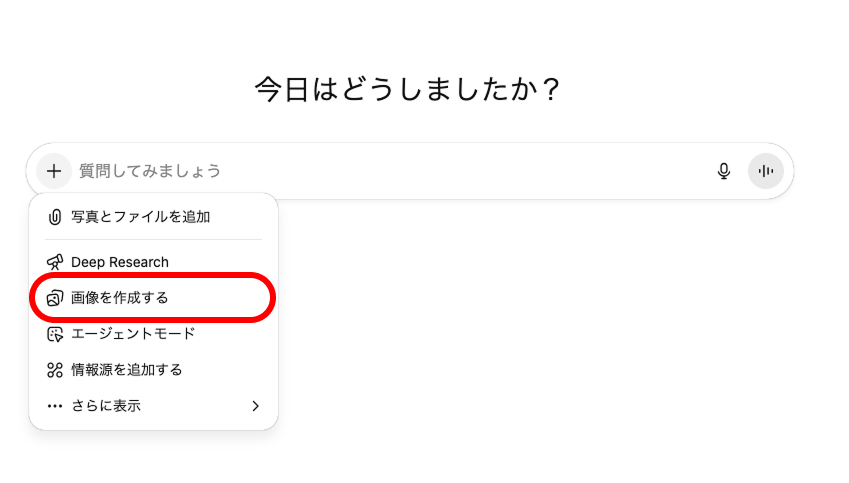
Task: Click the three-dots icon beside さらに表示
Action: click(x=55, y=406)
